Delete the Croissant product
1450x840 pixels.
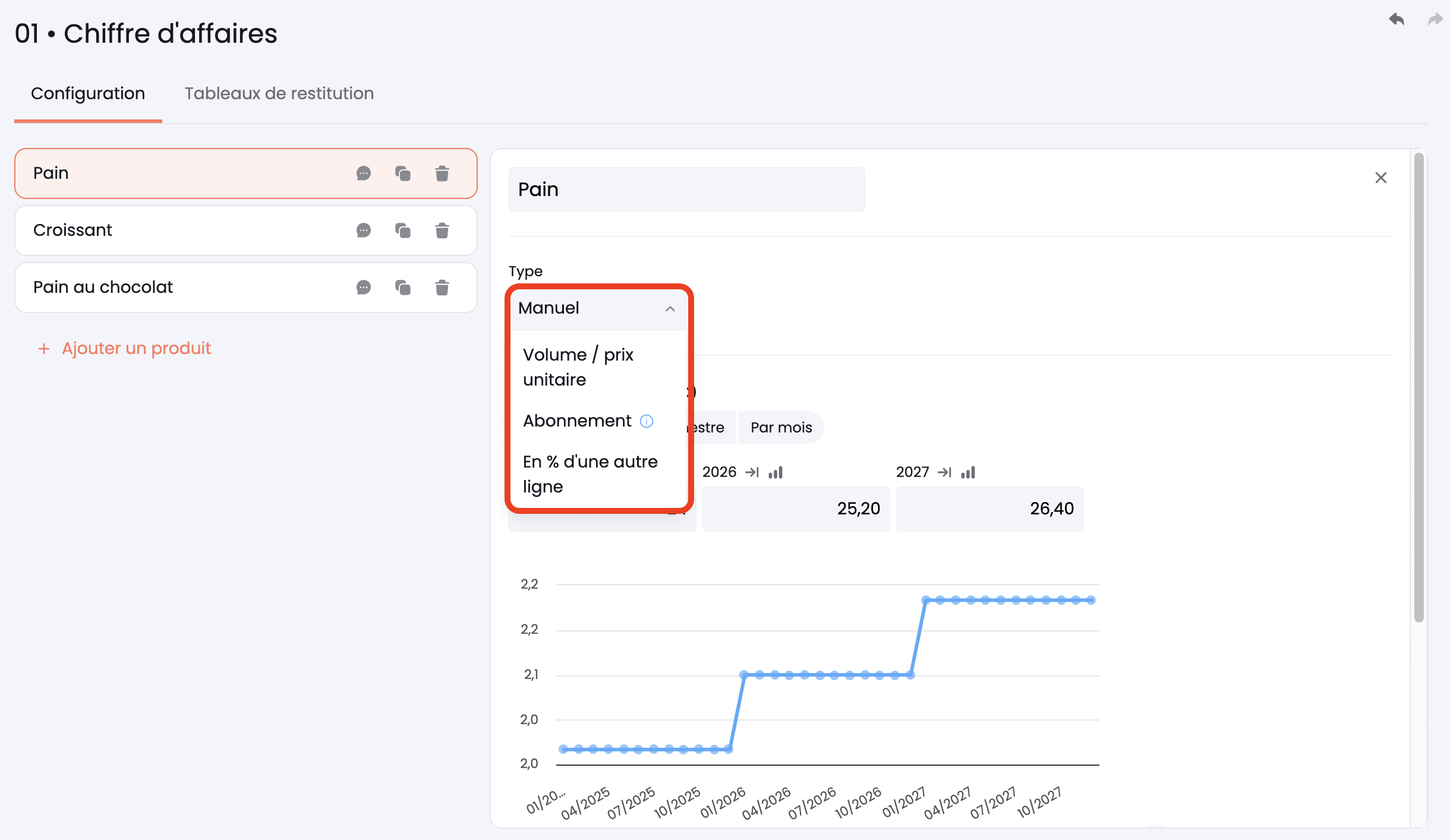[442, 230]
